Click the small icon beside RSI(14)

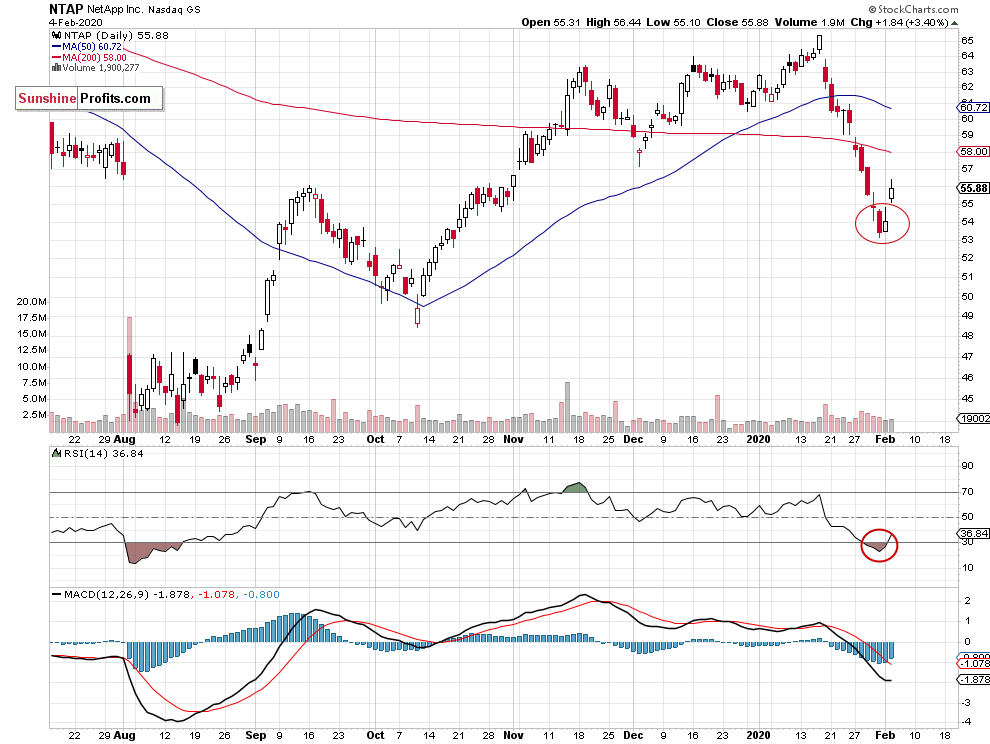[x=56, y=453]
